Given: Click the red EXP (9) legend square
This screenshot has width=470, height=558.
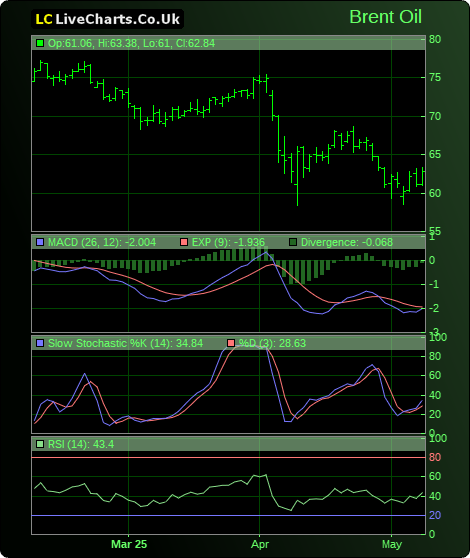Looking at the screenshot, I should [x=184, y=242].
